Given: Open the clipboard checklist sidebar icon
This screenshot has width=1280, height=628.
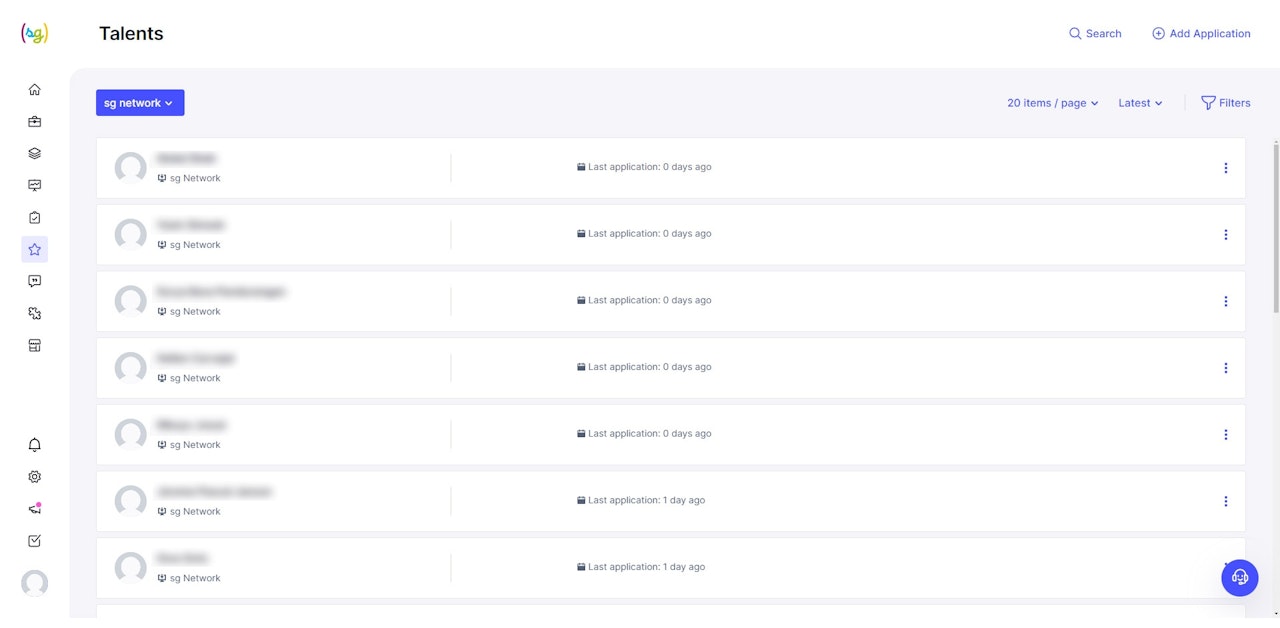Looking at the screenshot, I should (x=34, y=218).
